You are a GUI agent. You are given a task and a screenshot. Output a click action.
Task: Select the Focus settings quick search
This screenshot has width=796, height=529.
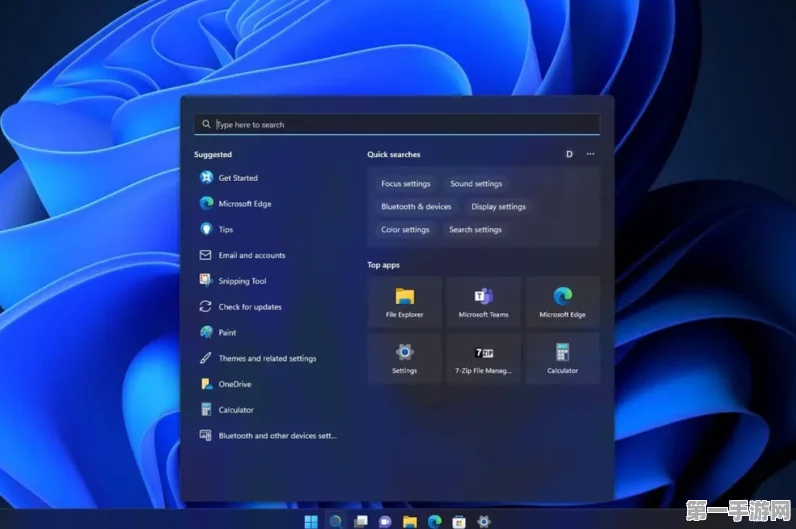pyautogui.click(x=406, y=183)
